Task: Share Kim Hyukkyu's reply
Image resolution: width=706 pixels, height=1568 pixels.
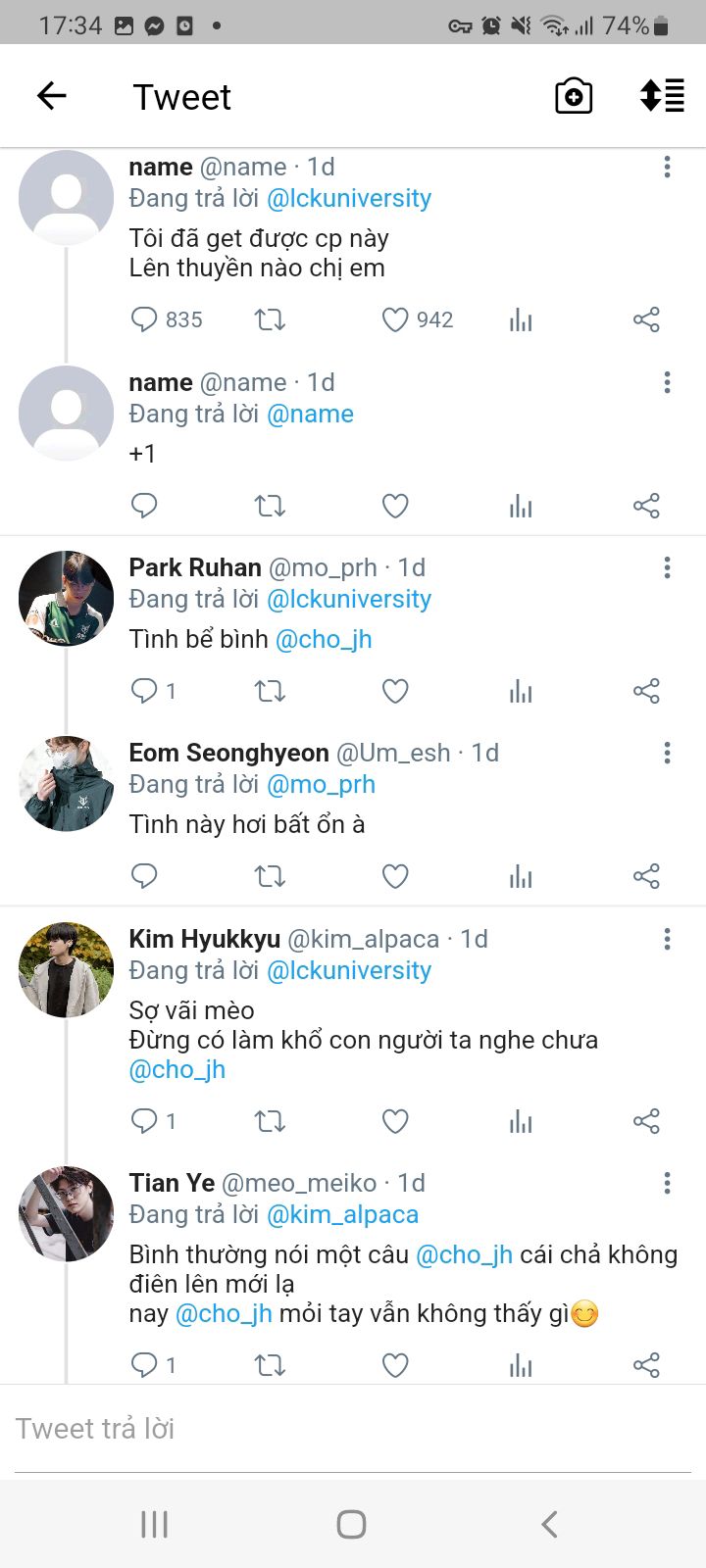Action: pos(646,1121)
